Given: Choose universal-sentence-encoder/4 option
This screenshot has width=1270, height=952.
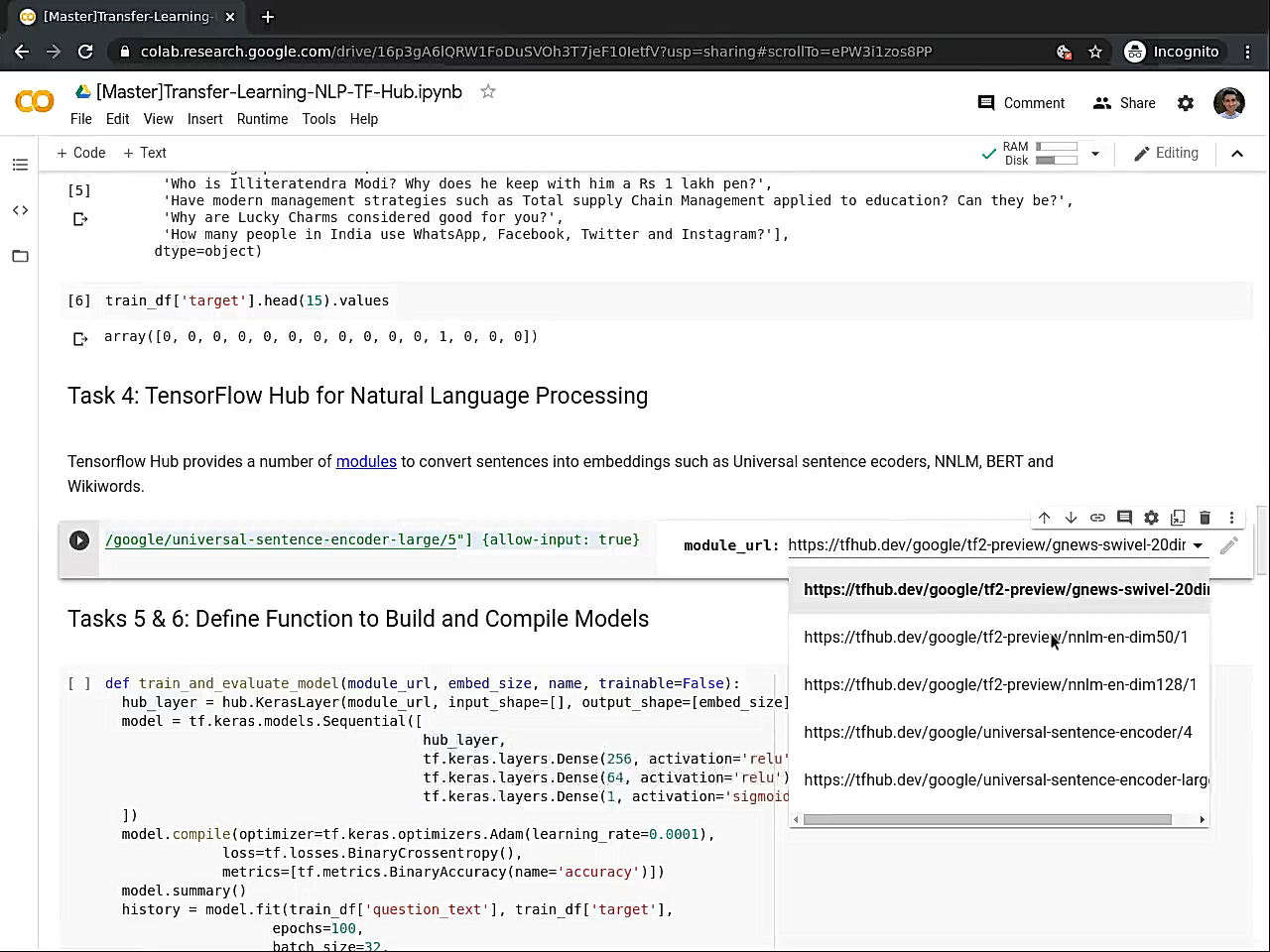Looking at the screenshot, I should tap(997, 732).
